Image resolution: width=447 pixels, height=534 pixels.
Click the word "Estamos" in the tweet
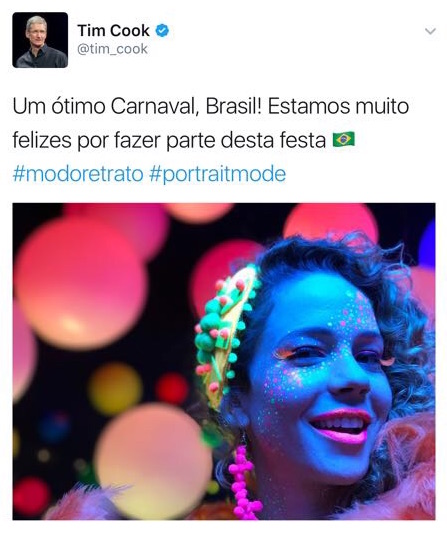(x=309, y=106)
